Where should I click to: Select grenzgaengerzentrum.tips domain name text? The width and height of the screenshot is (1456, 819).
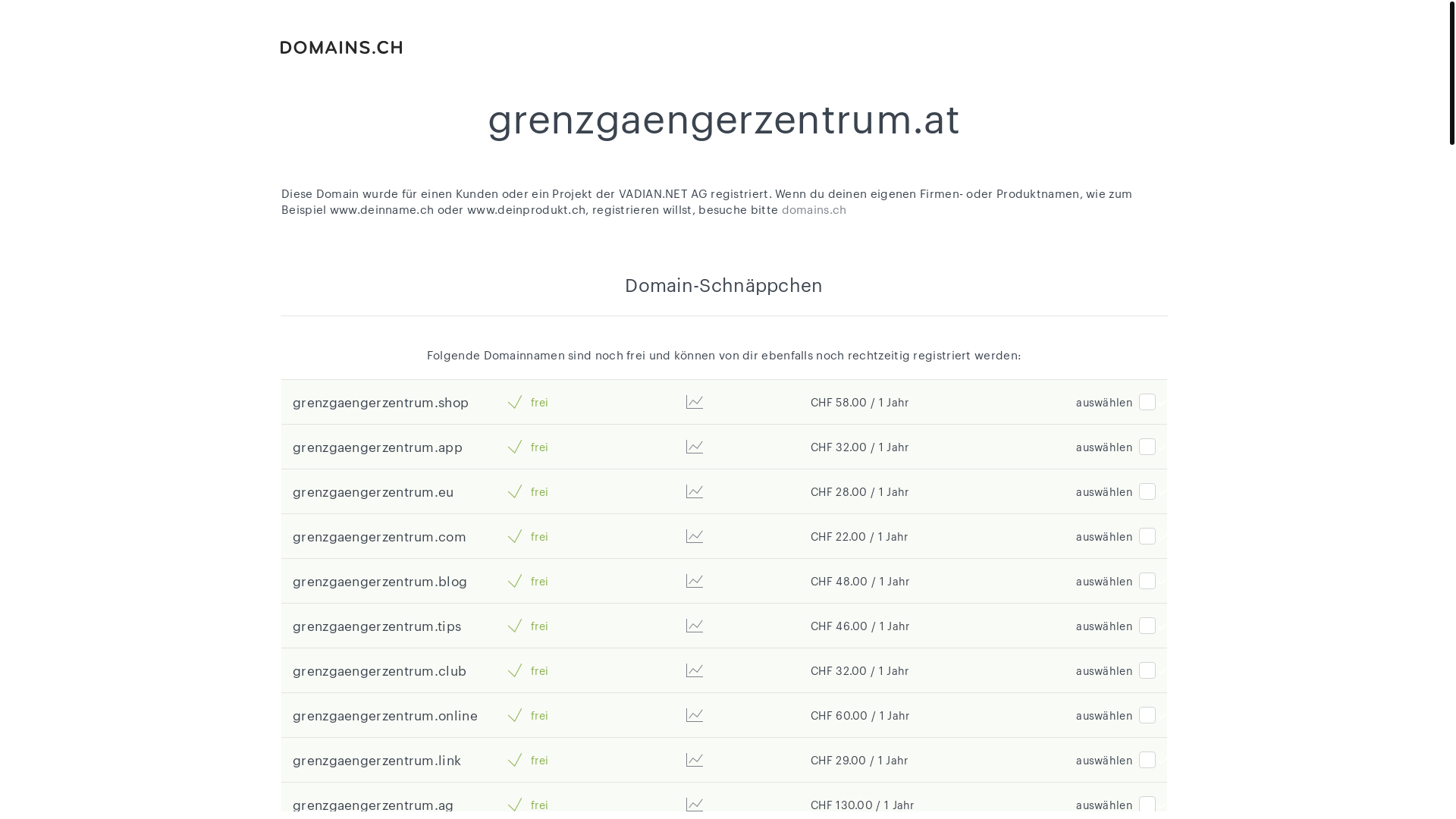tap(377, 626)
